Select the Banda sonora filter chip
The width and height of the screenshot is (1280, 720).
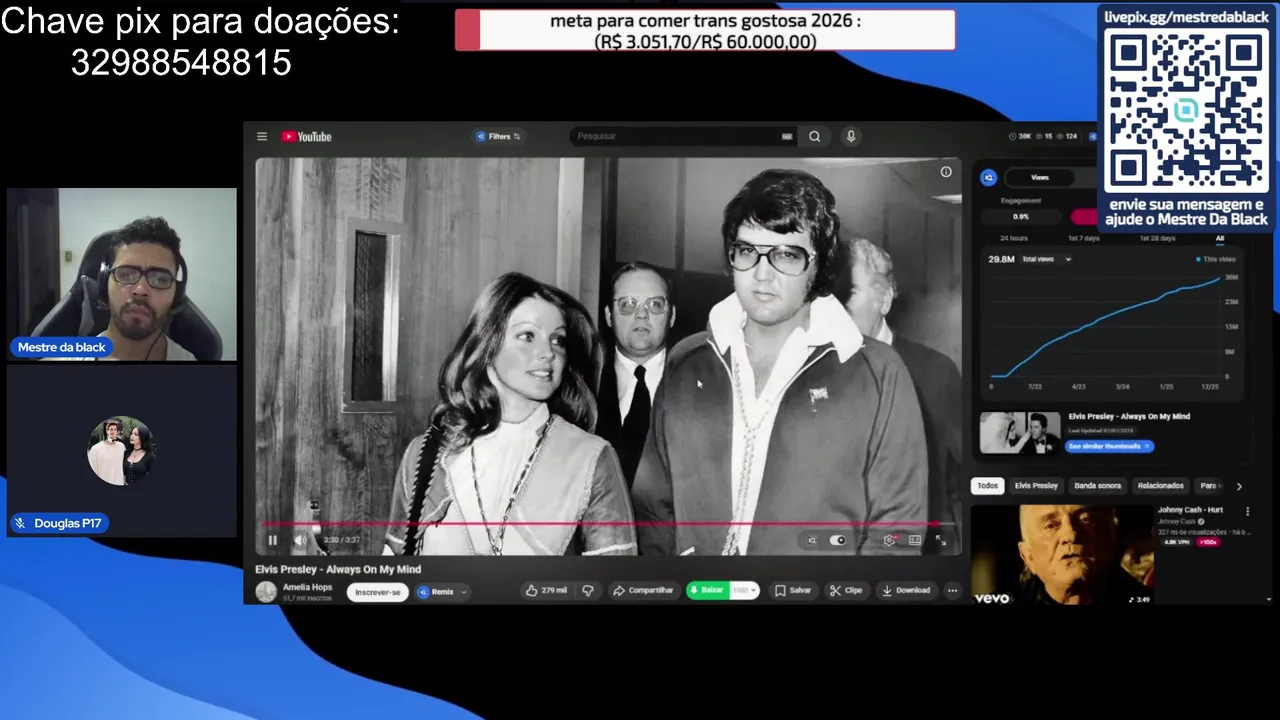tap(1097, 486)
